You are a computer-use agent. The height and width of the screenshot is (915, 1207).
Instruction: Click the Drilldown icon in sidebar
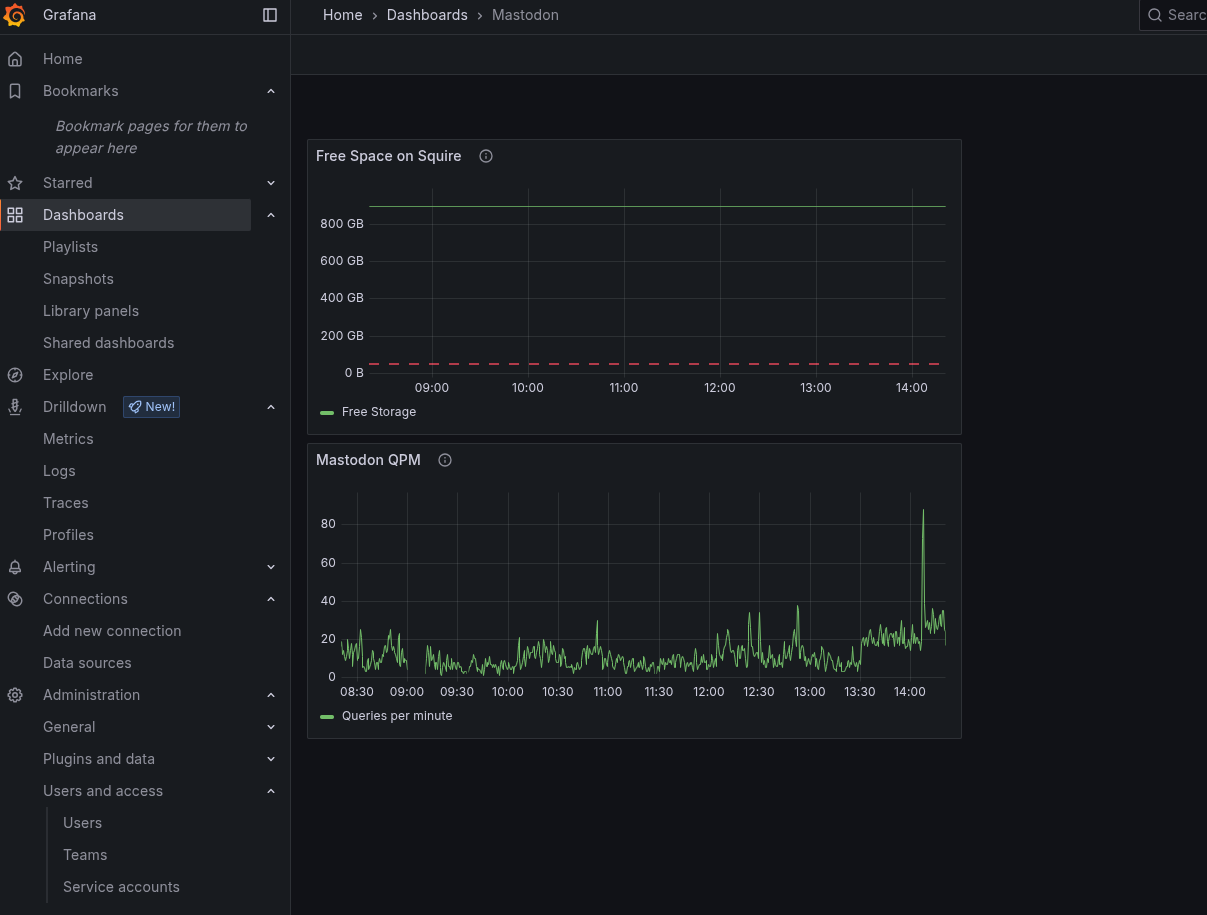(15, 407)
